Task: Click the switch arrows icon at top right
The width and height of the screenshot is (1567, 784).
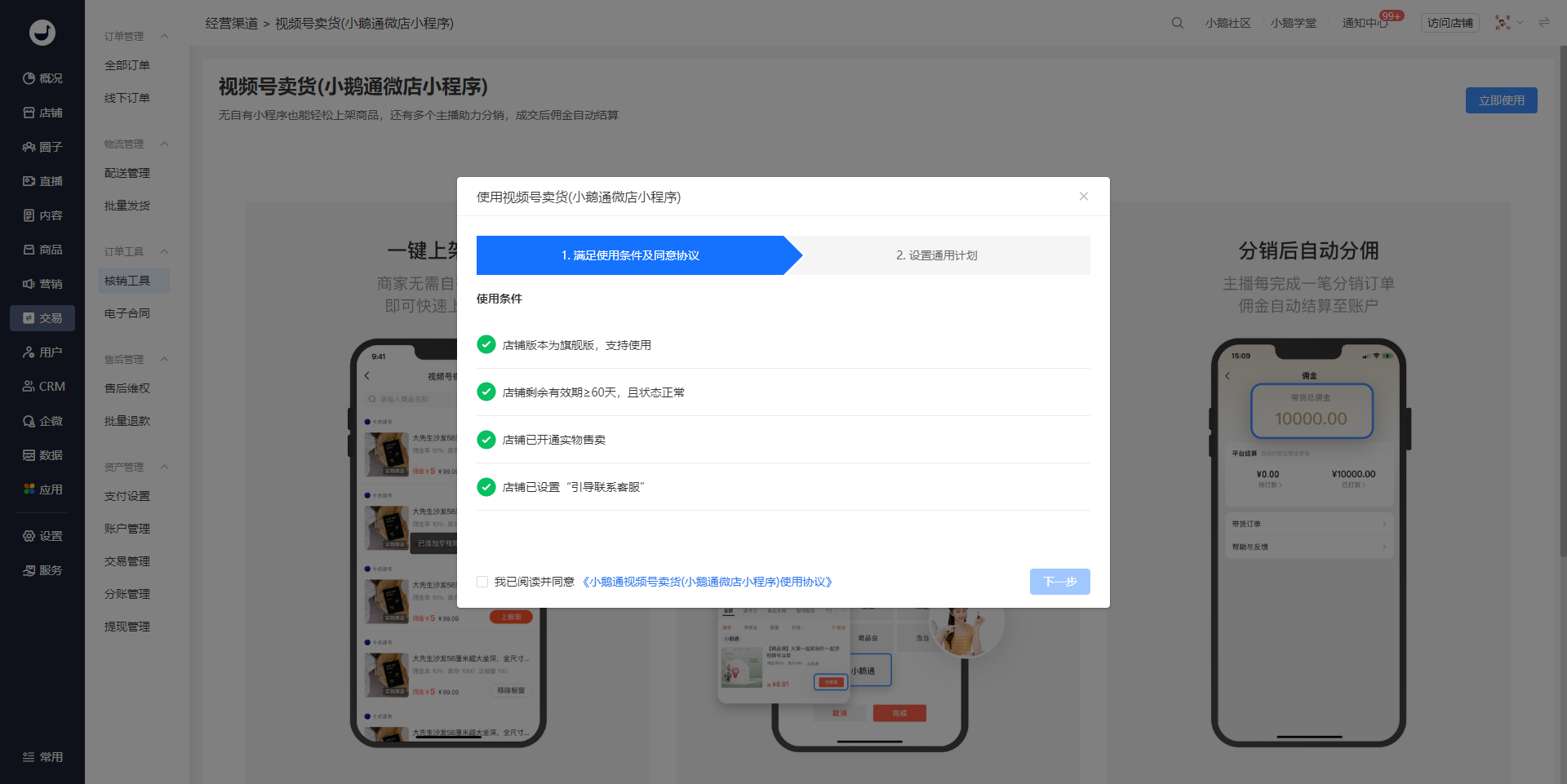Action: pos(1544,23)
